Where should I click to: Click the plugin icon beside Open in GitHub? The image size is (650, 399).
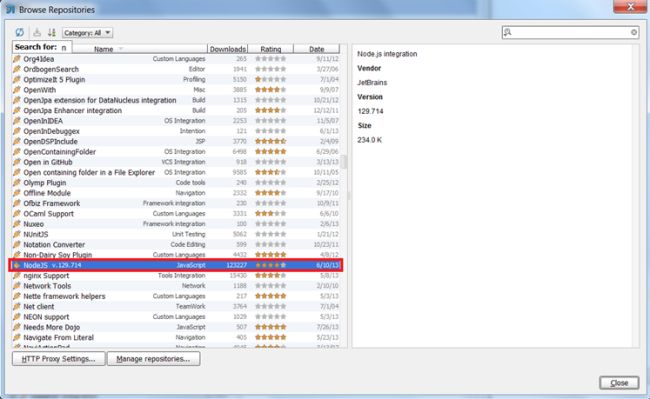click(x=17, y=162)
